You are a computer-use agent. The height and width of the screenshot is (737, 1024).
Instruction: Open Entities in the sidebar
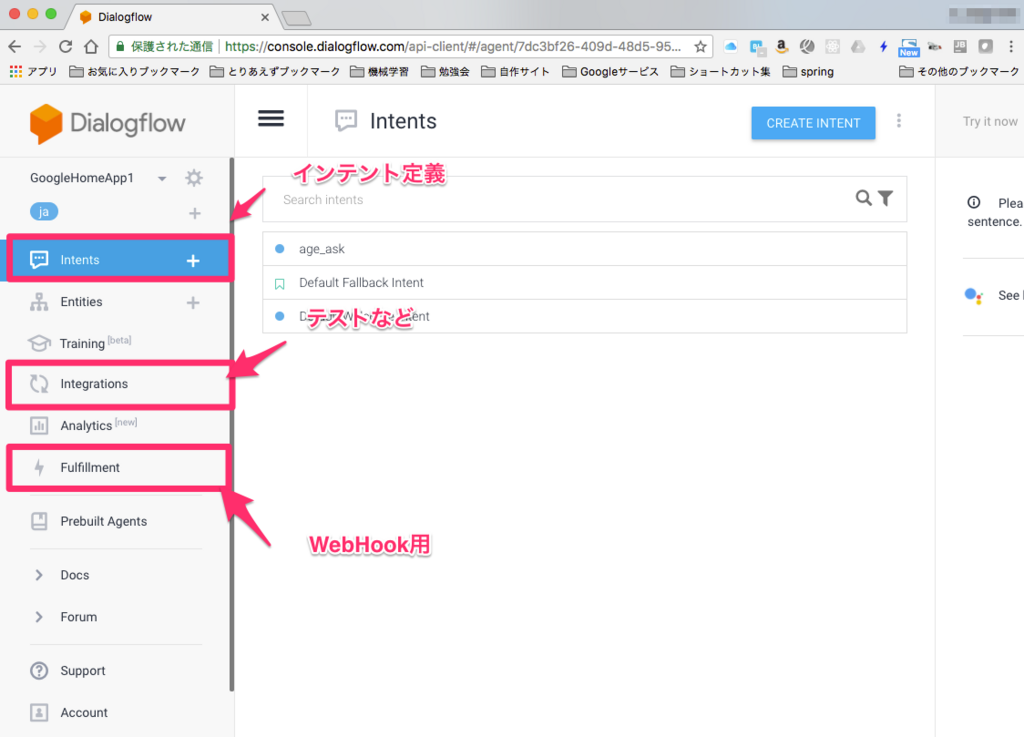(81, 302)
